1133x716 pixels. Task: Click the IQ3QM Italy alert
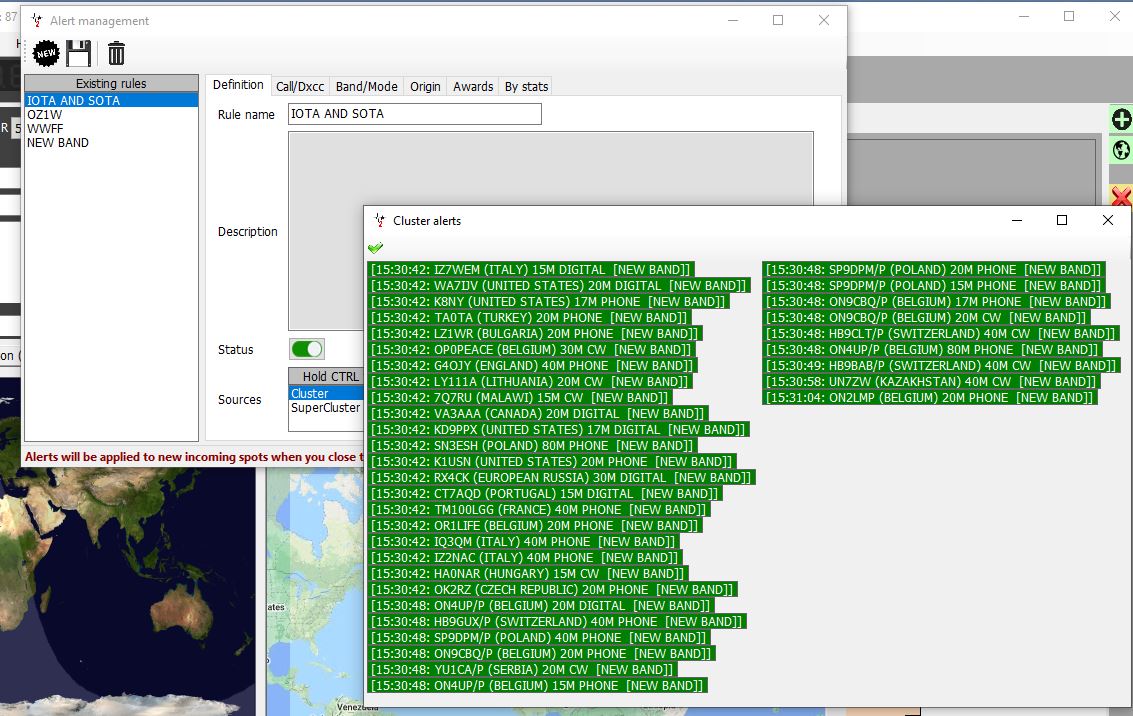coord(524,541)
